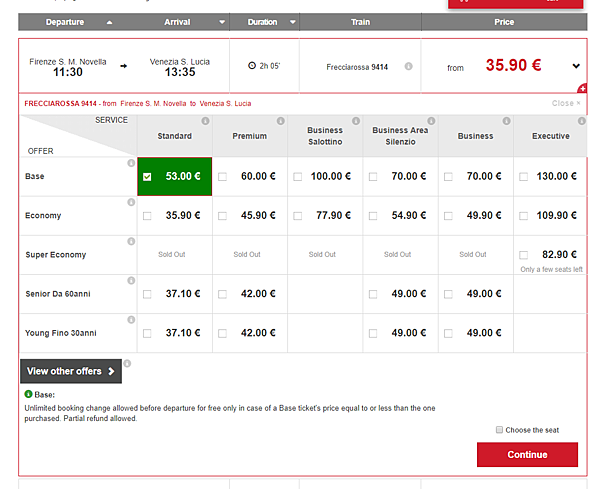
Task: Open View other offers
Action: tap(71, 371)
